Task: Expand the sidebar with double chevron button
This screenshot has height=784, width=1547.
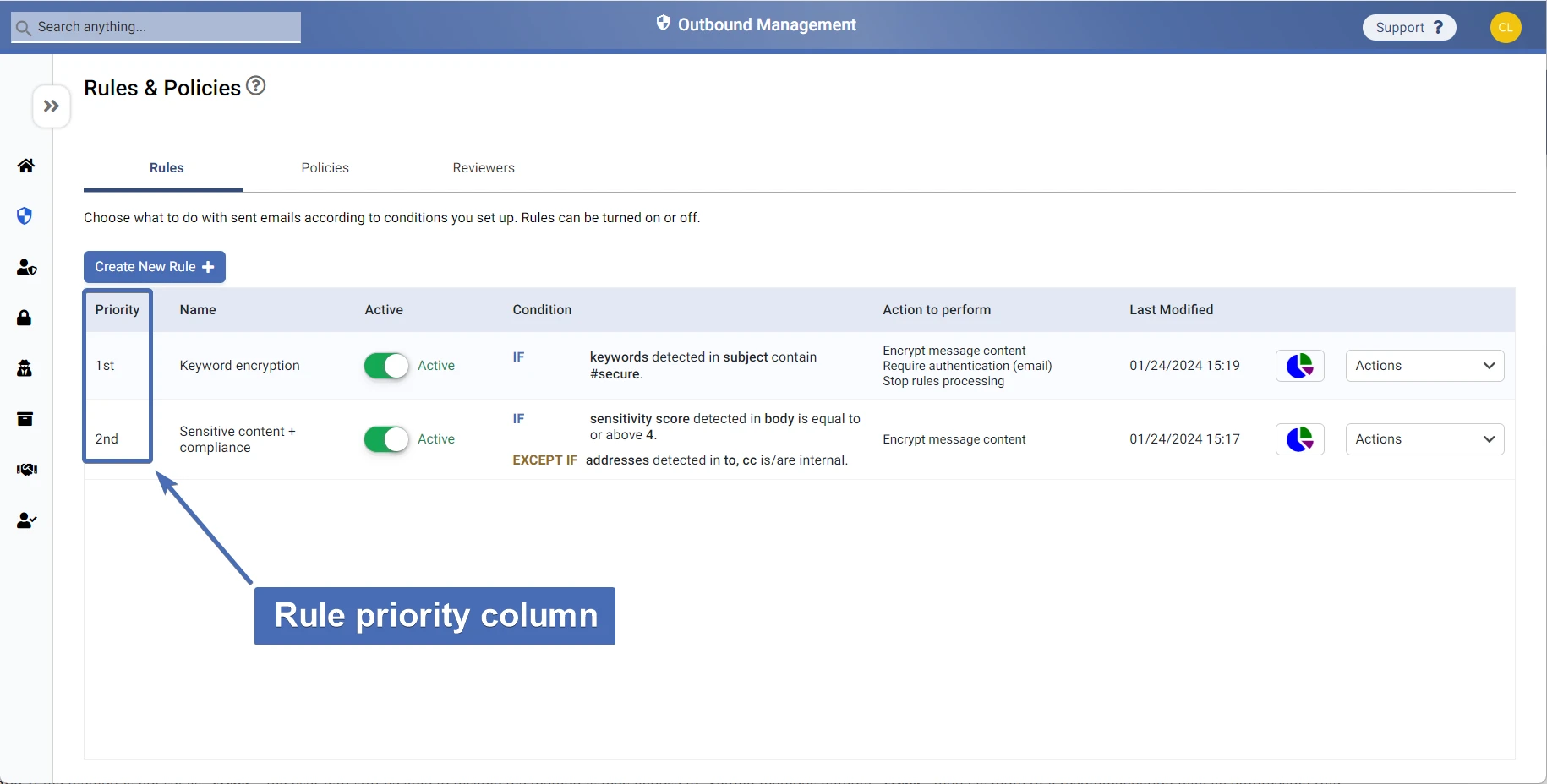Action: point(52,106)
